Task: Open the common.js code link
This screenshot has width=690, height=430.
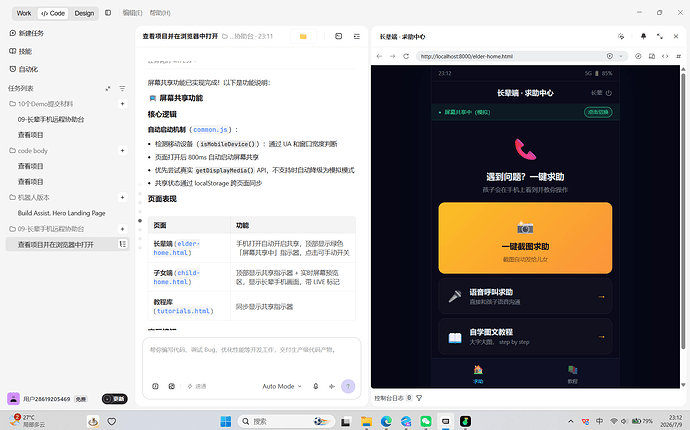Action: 210,130
